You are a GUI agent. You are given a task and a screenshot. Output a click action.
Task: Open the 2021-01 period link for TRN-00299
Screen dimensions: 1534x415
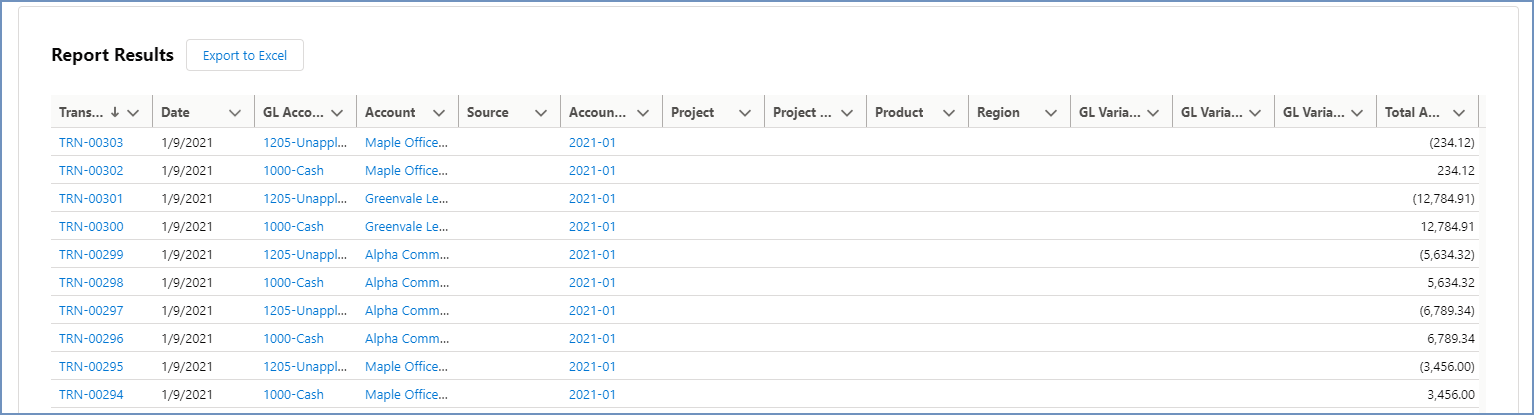(x=592, y=255)
